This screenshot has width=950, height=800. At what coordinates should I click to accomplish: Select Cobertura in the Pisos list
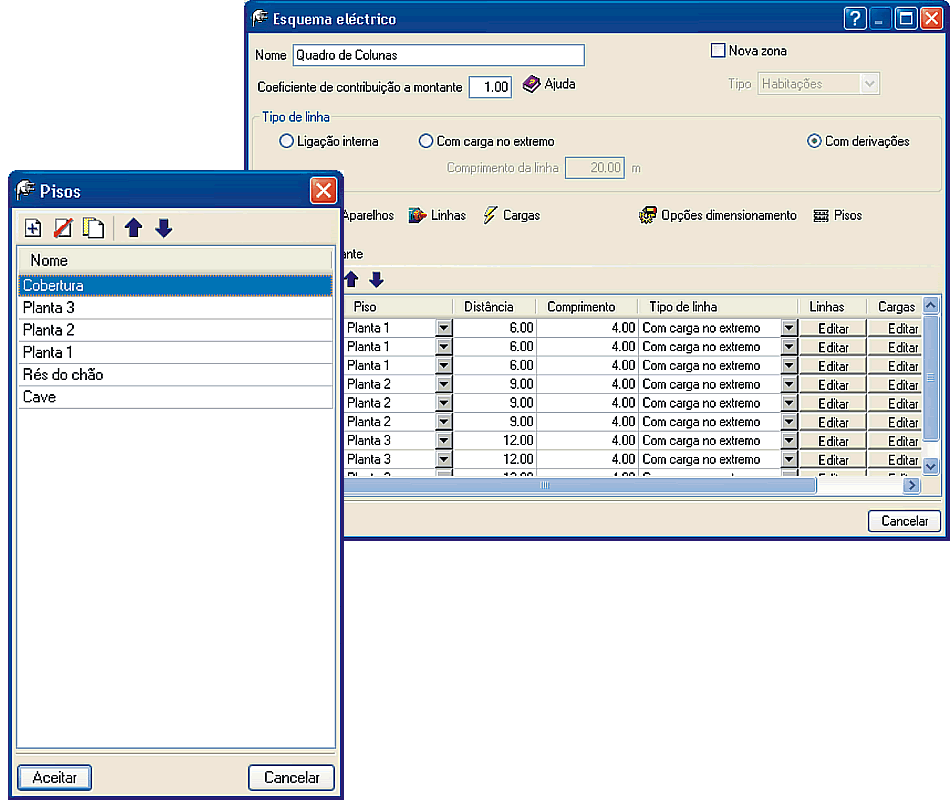[176, 285]
